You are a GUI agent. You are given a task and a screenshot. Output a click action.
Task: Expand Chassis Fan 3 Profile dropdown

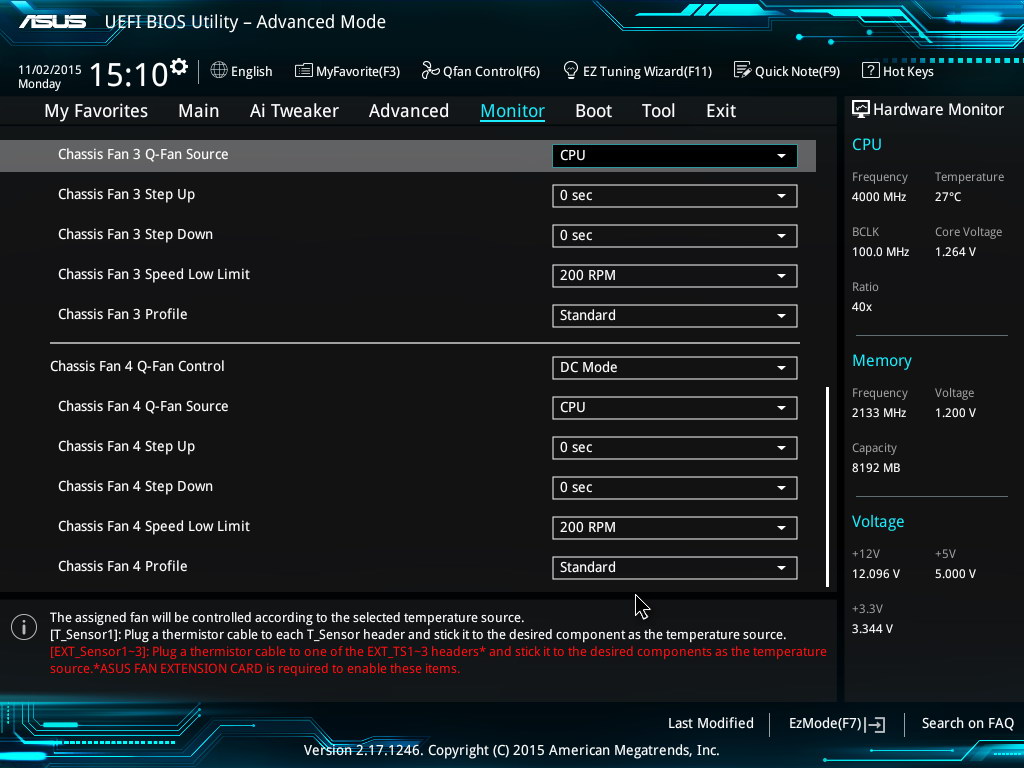point(674,315)
